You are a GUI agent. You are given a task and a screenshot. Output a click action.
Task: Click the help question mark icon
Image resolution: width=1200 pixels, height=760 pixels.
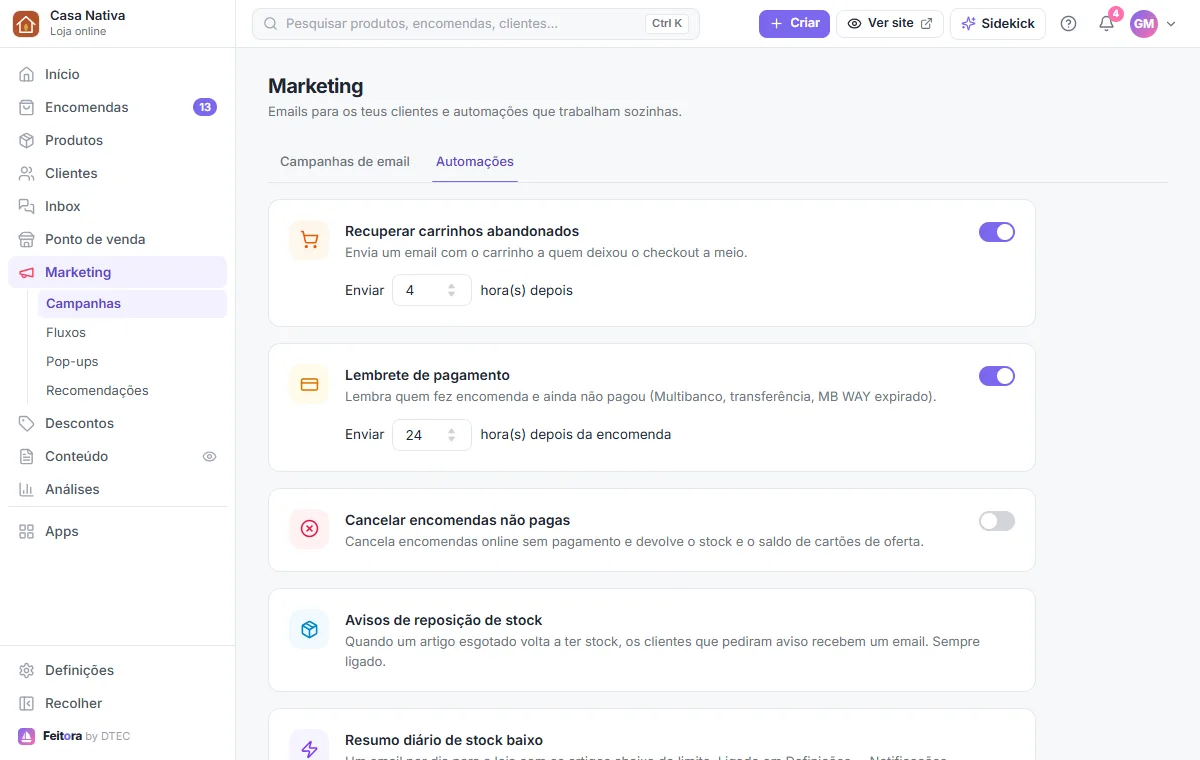(x=1069, y=24)
